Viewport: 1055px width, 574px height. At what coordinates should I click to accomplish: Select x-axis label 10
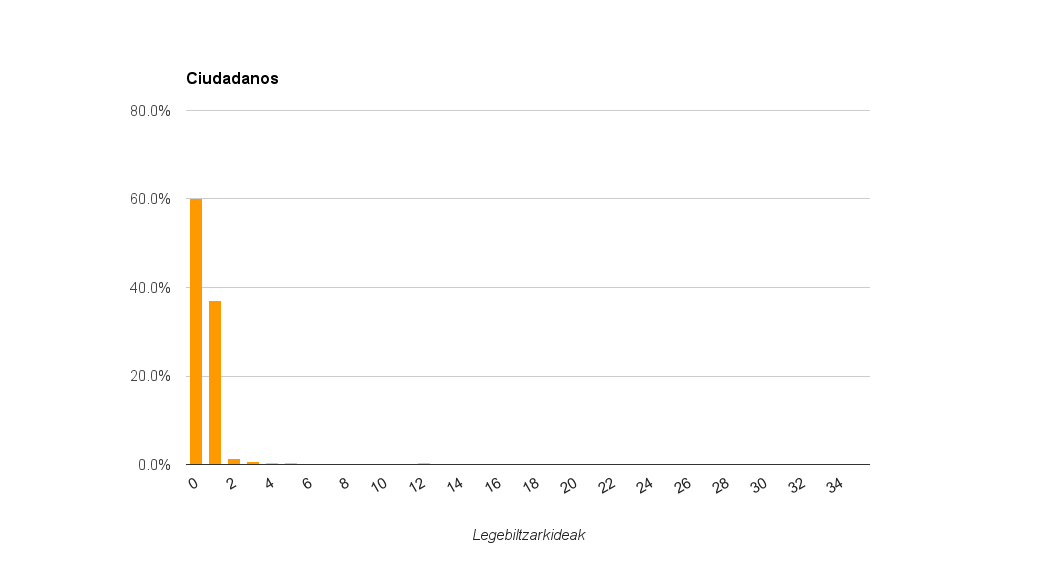(379, 485)
